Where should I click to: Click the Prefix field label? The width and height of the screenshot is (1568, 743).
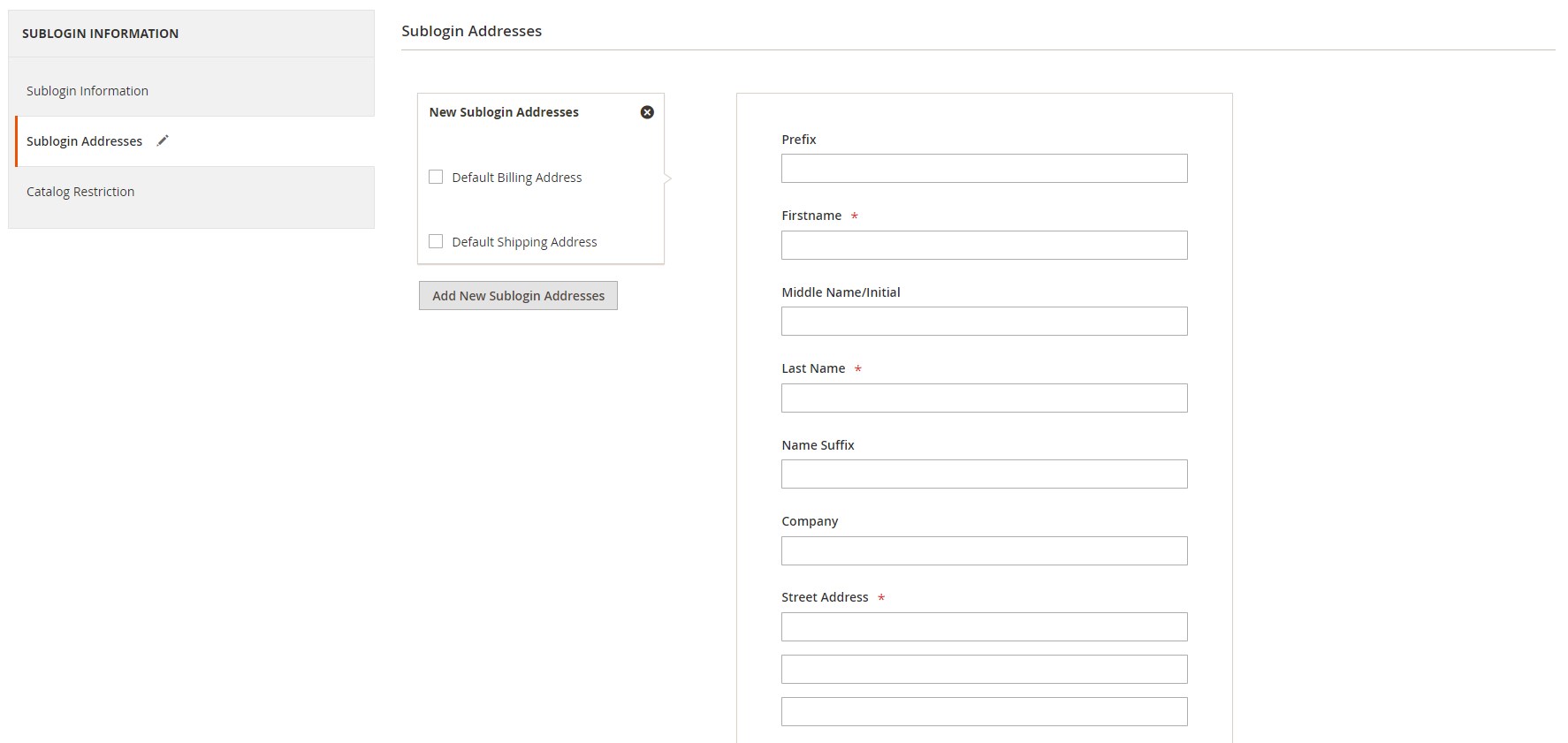tap(799, 140)
